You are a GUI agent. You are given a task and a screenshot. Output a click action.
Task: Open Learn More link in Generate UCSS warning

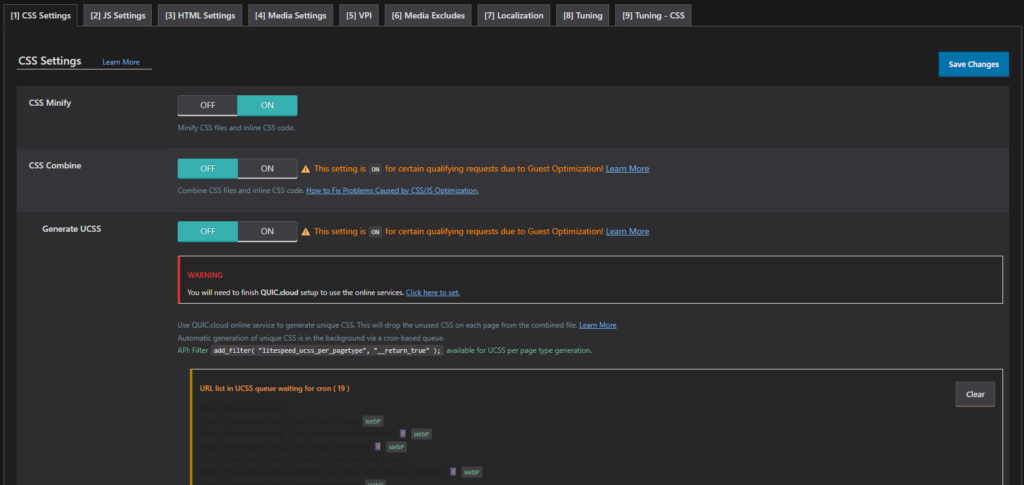point(627,231)
